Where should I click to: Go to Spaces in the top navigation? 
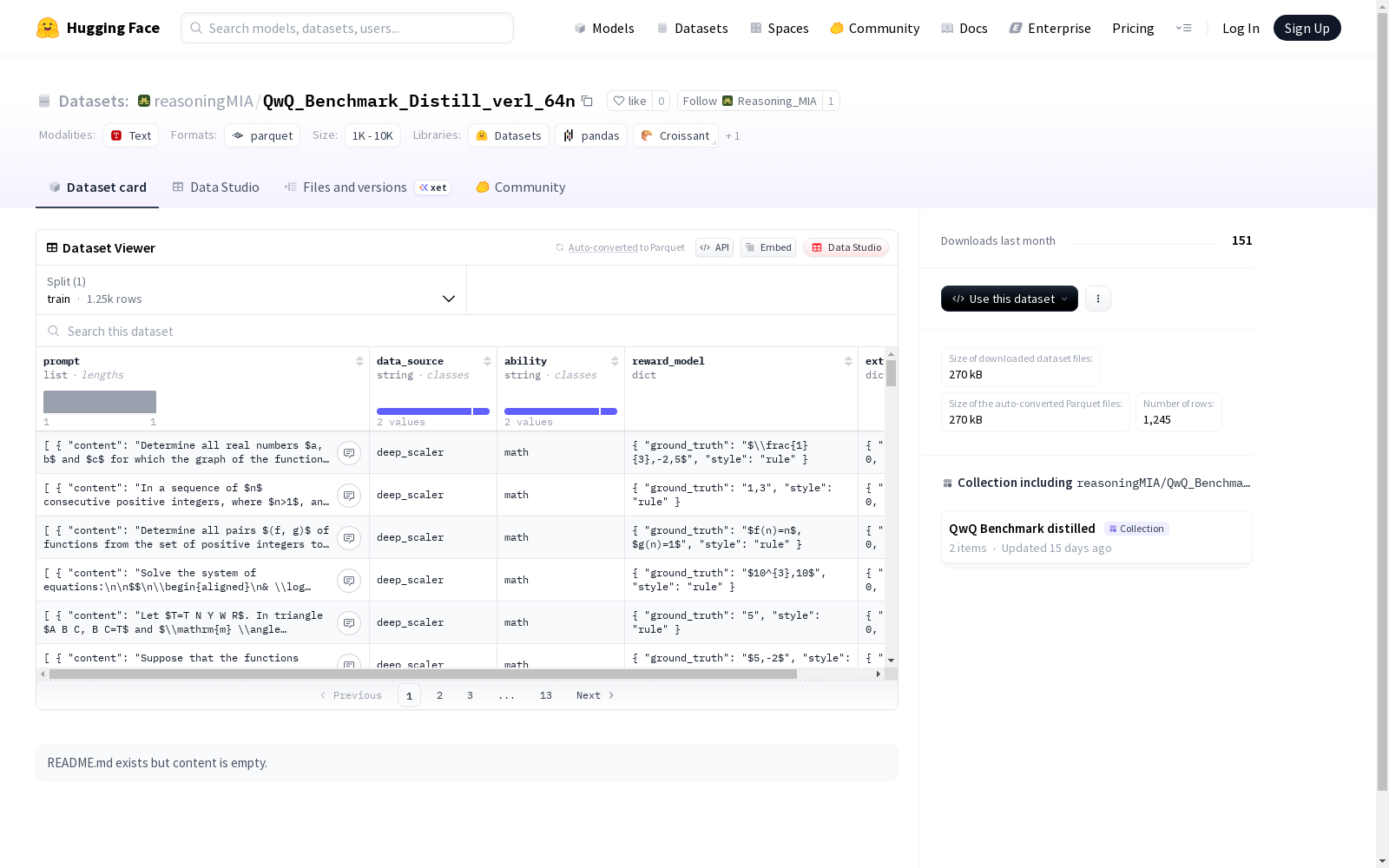[x=780, y=28]
